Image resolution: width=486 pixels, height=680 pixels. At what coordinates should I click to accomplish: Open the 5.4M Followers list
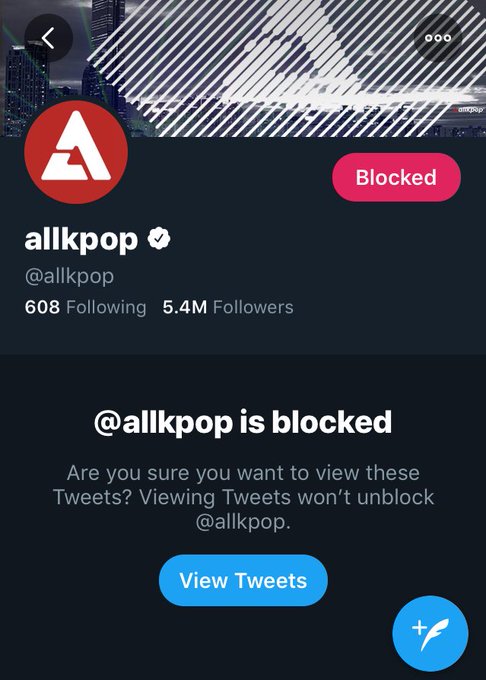point(228,307)
